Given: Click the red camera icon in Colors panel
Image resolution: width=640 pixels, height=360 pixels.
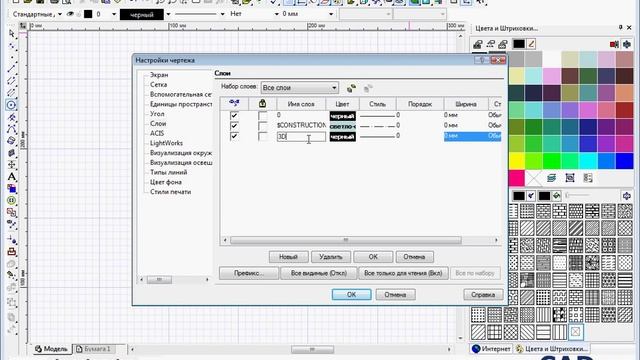Looking at the screenshot, I should pos(614,44).
